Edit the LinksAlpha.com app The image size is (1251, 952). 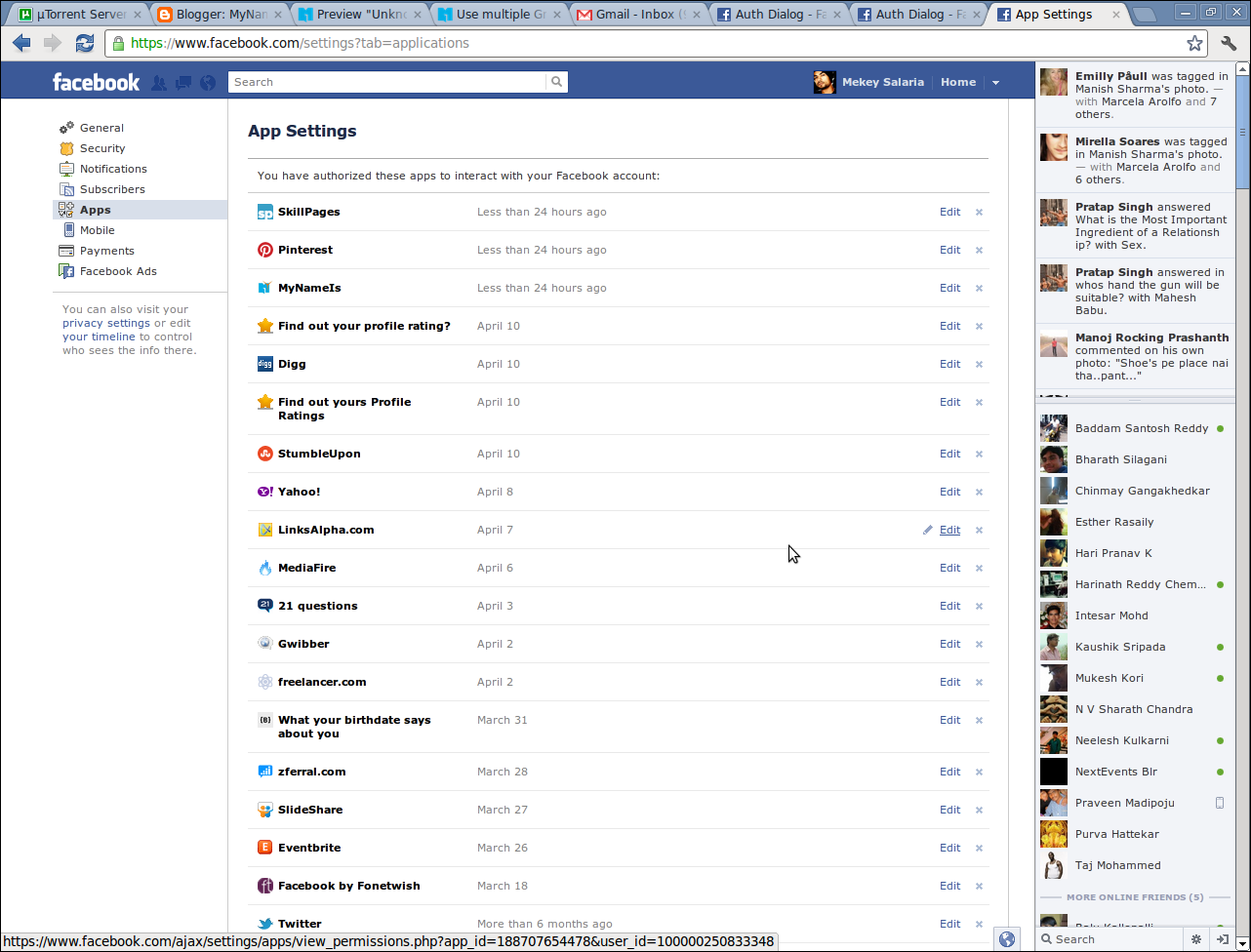click(949, 530)
